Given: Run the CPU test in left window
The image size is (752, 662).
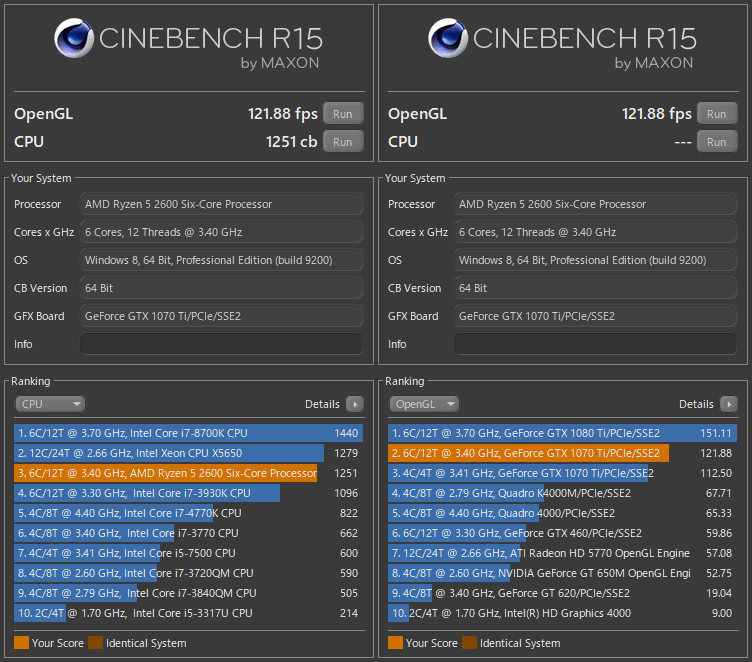Looking at the screenshot, I should click(x=343, y=142).
